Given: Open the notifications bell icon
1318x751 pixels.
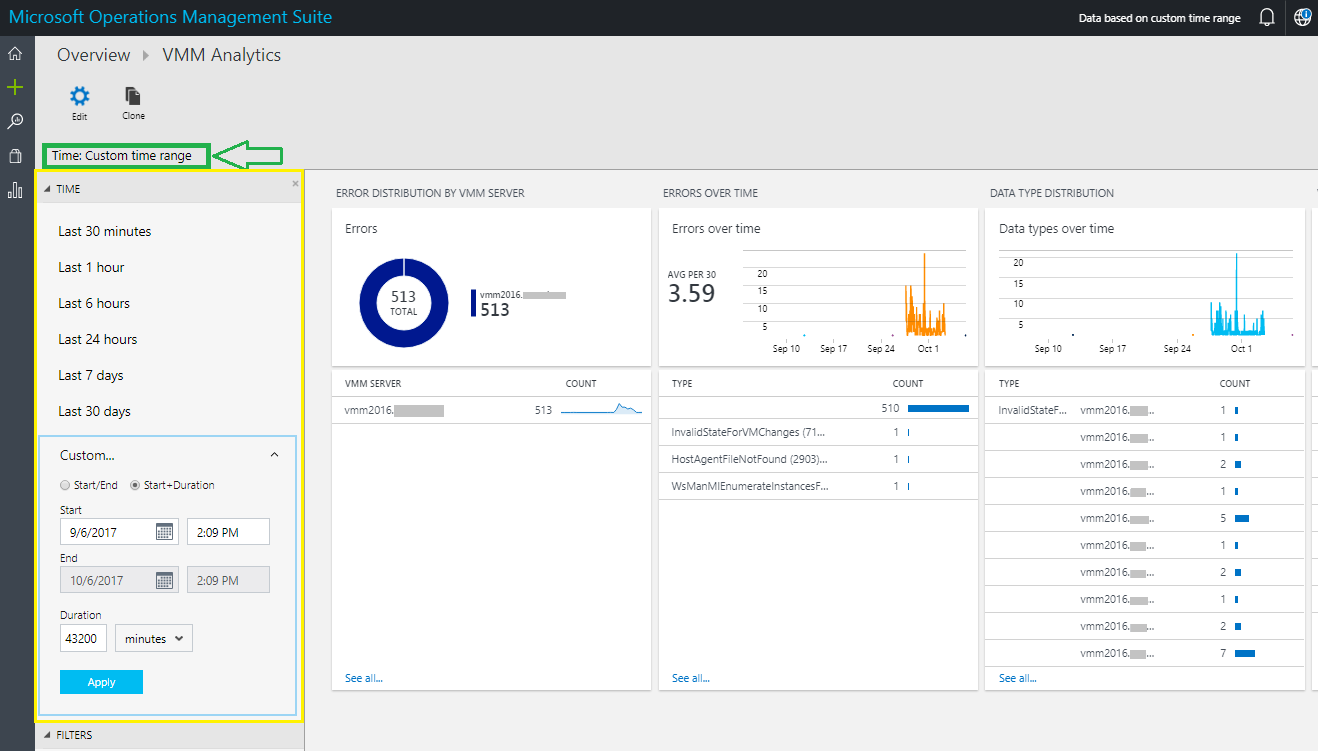Looking at the screenshot, I should pyautogui.click(x=1267, y=18).
